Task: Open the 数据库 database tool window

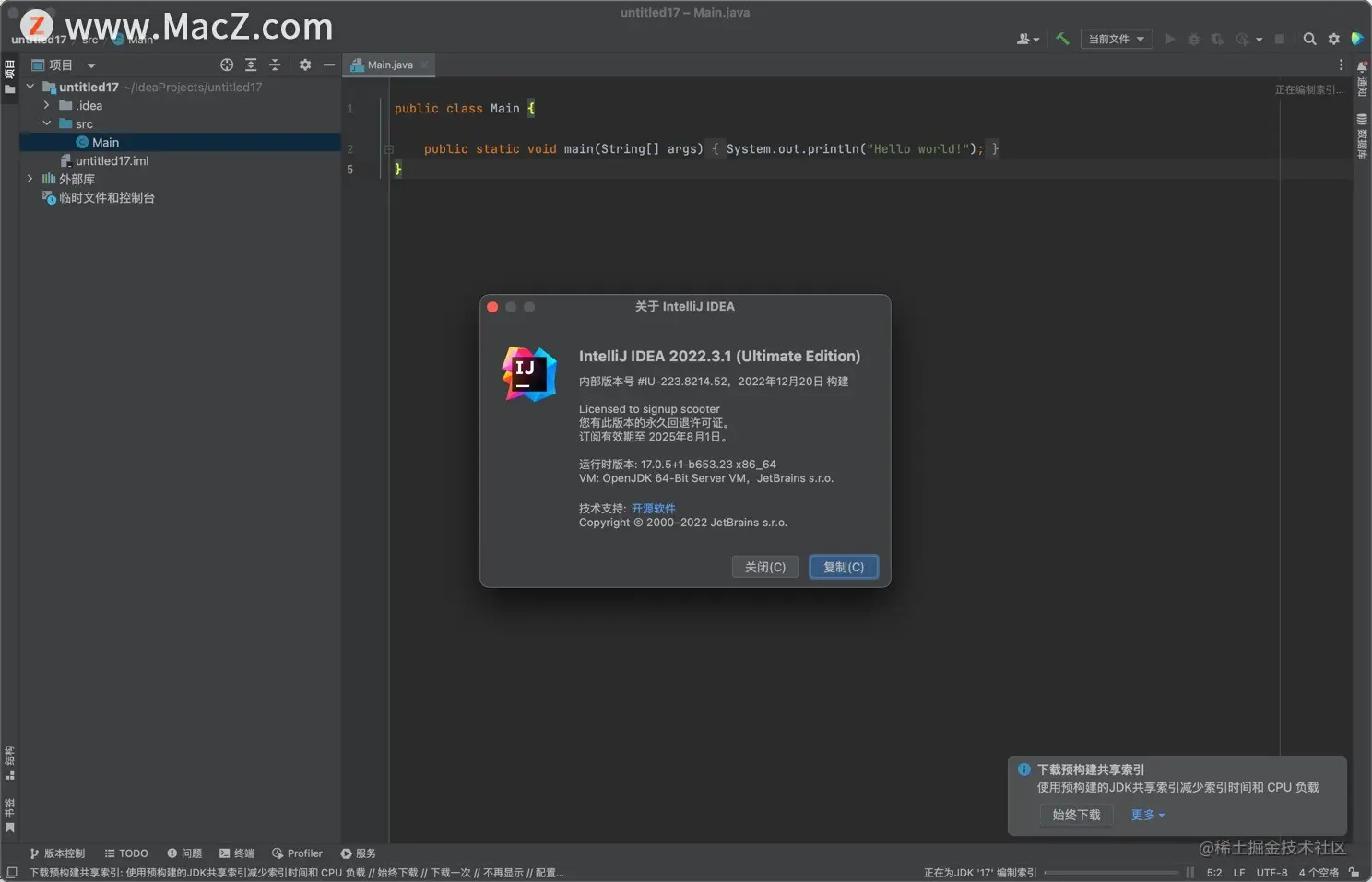Action: point(1362,136)
